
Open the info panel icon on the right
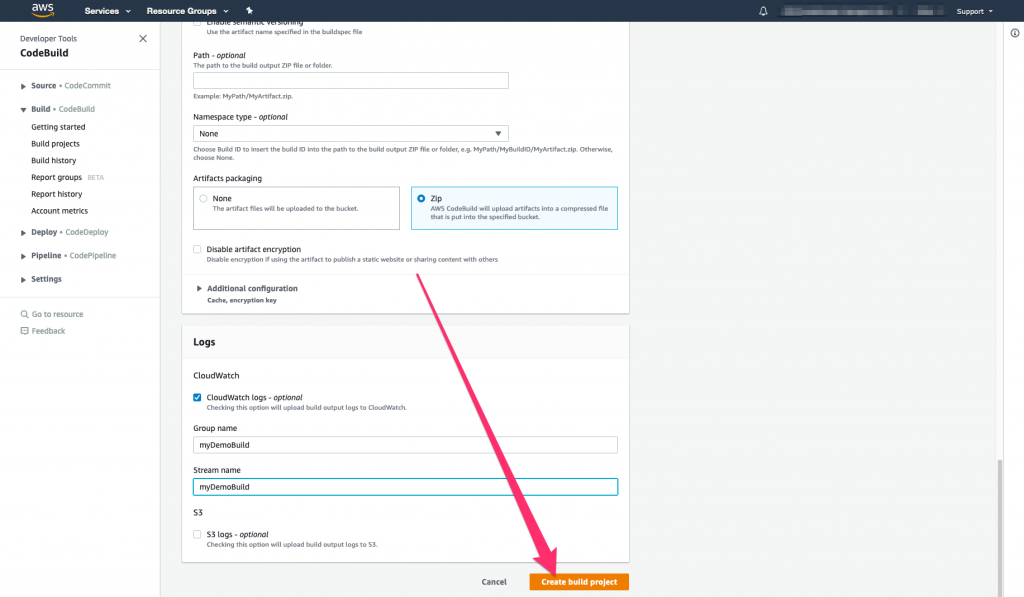[1016, 33]
